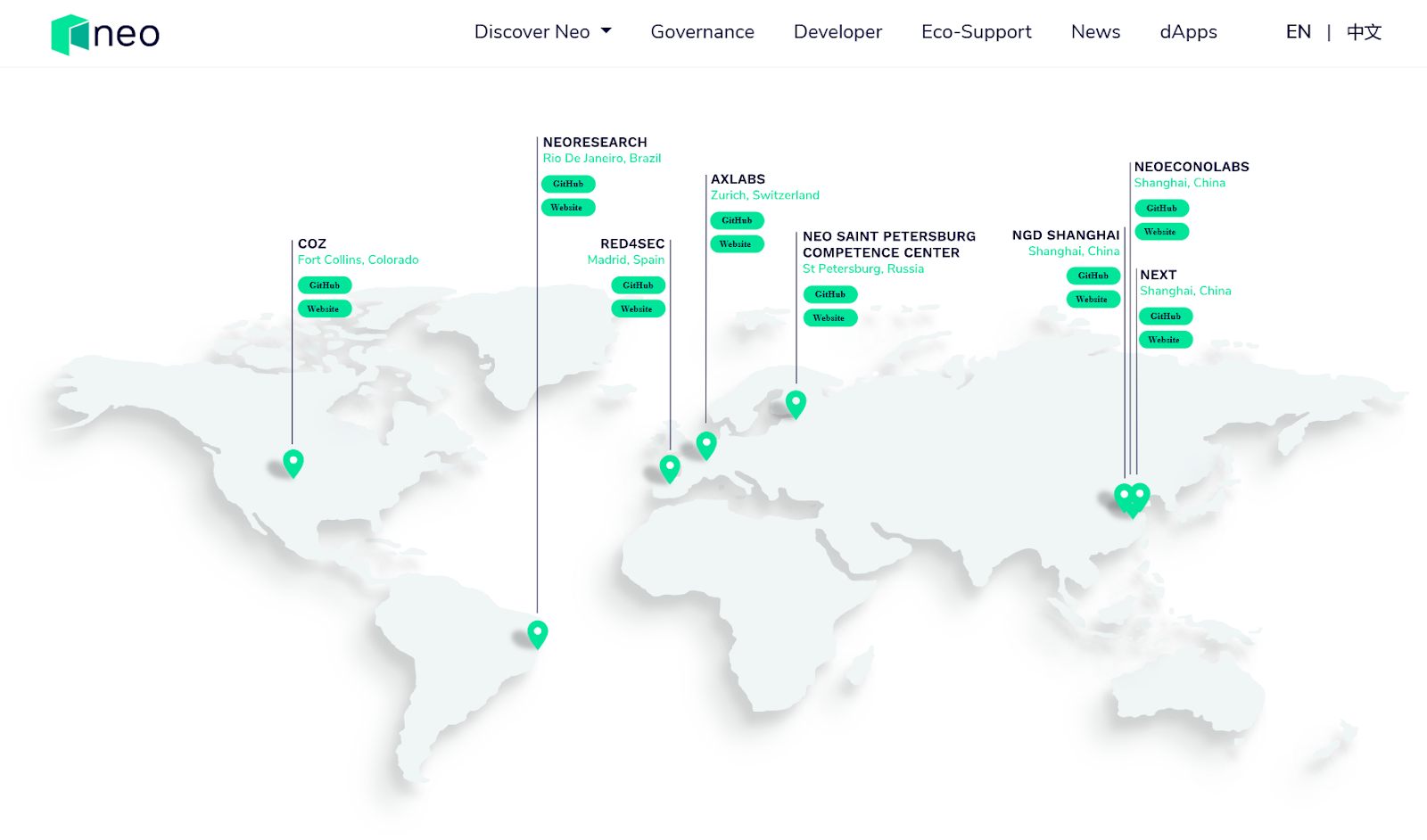Click the NEORESEARCH heading text

coord(595,142)
